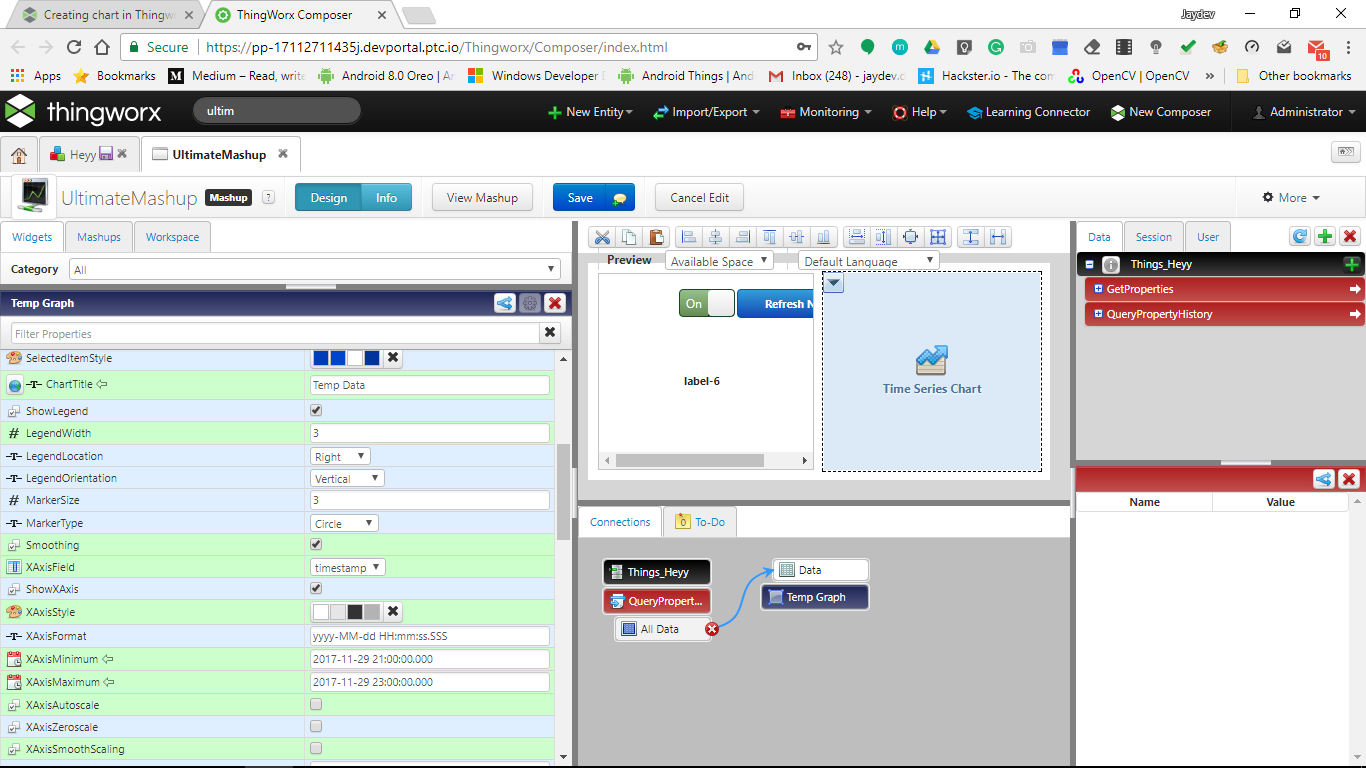Open GetProperties with its arrow icon

coord(1352,289)
